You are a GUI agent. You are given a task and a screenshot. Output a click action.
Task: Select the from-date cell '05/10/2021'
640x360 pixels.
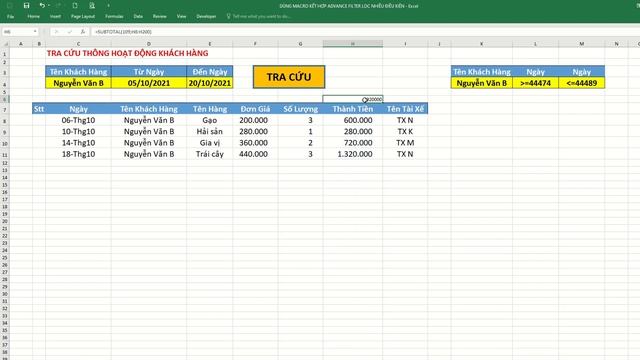point(149,83)
